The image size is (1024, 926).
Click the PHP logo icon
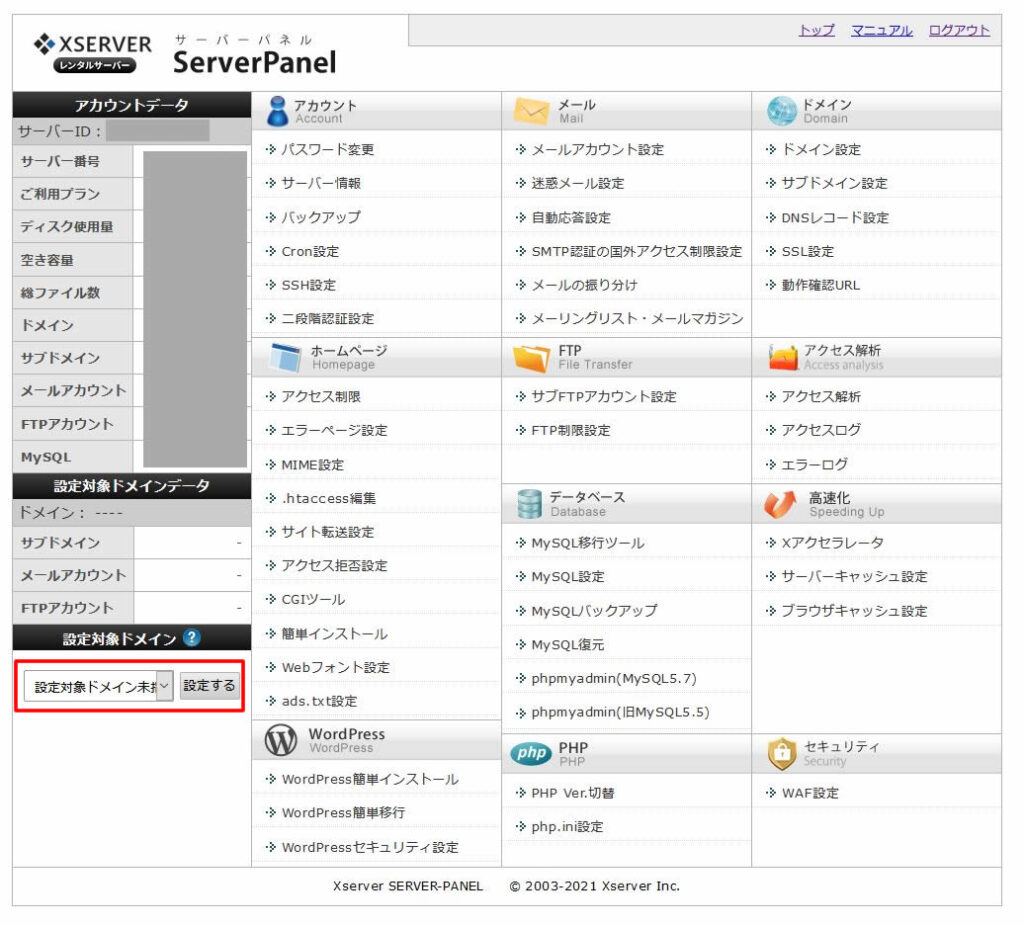(531, 754)
